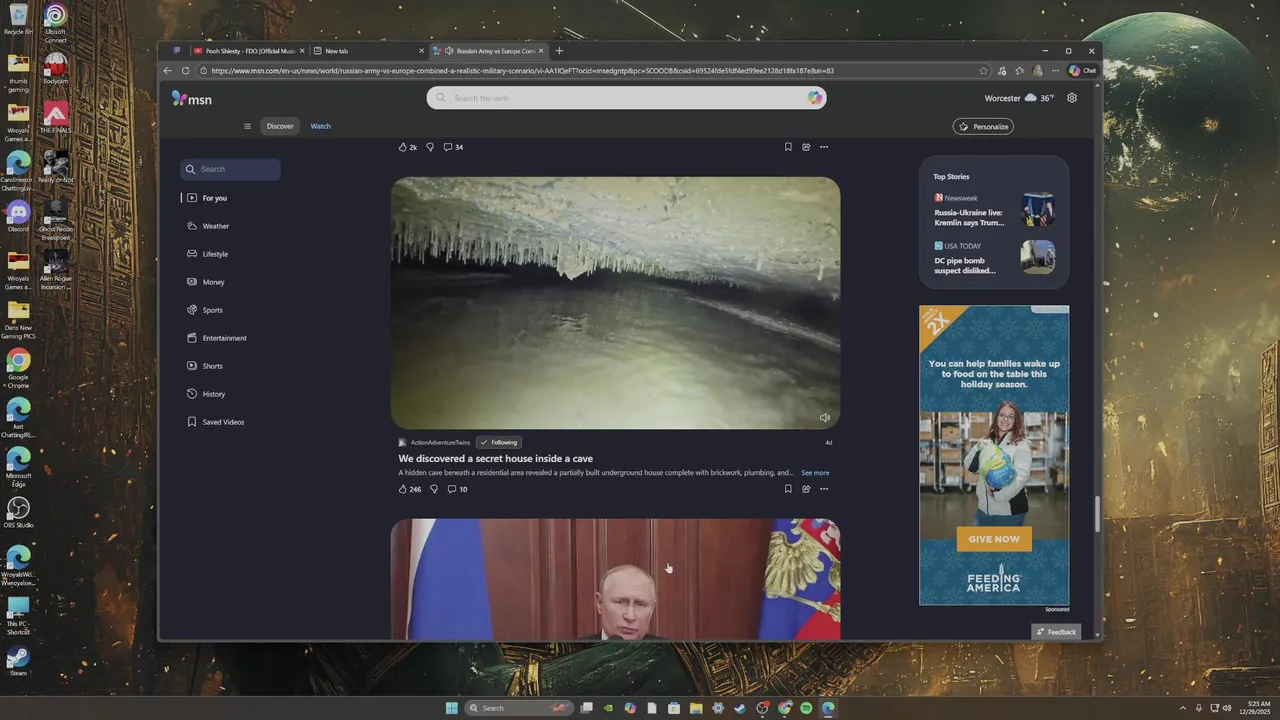The image size is (1280, 720).
Task: Click the msn logo
Action: point(191,98)
